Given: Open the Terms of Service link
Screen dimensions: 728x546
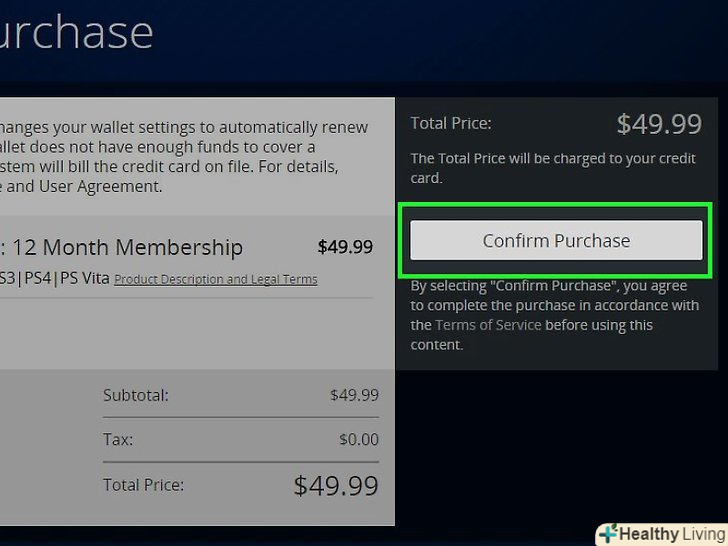Looking at the screenshot, I should click(x=488, y=325).
